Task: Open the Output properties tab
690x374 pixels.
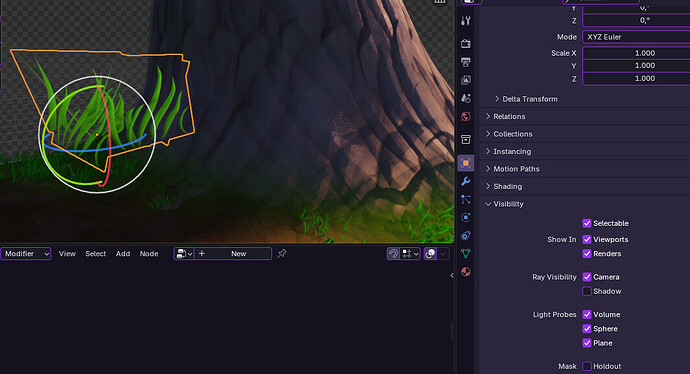Action: click(x=466, y=62)
